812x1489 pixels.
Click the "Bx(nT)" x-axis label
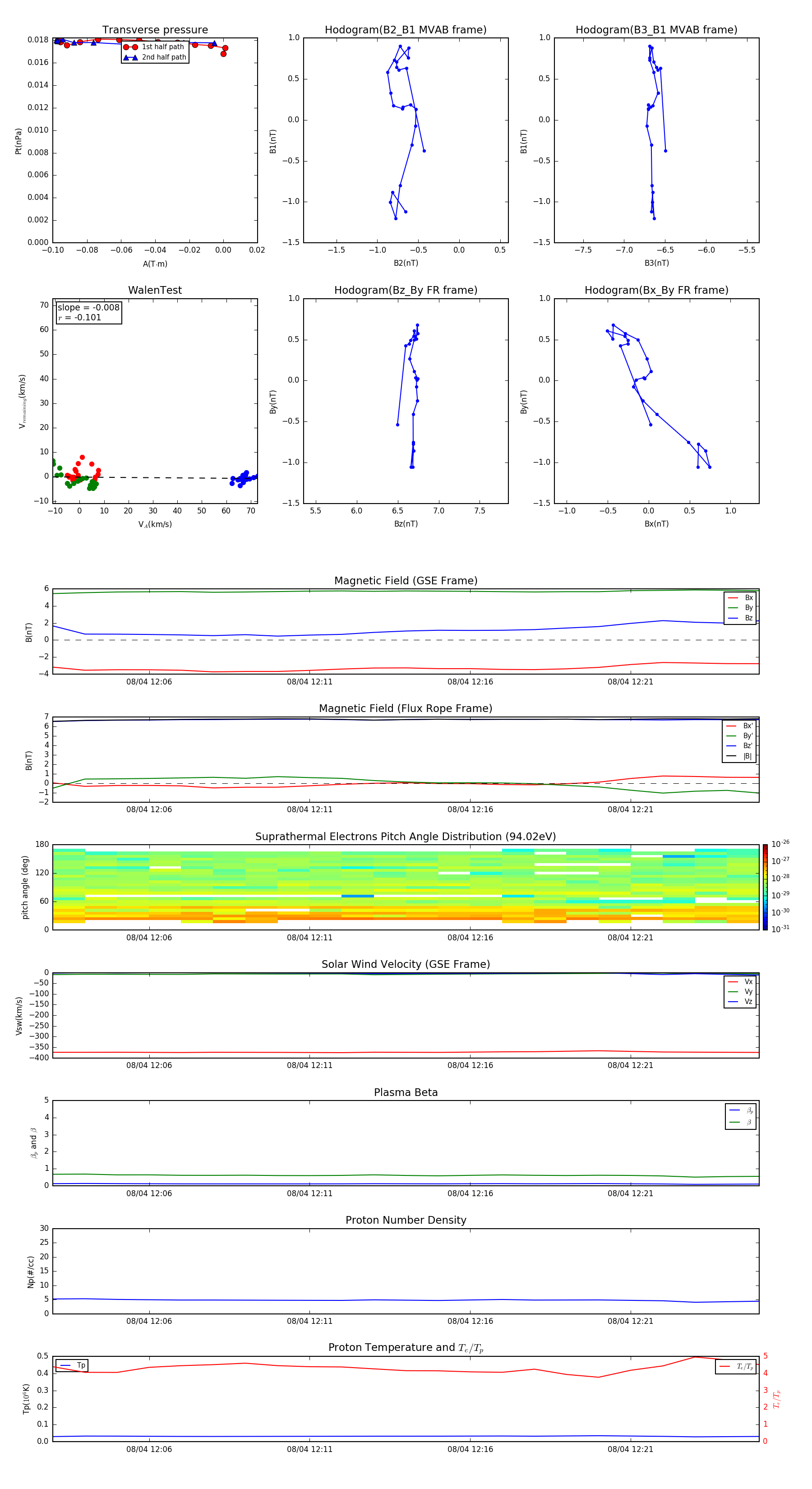pyautogui.click(x=656, y=524)
